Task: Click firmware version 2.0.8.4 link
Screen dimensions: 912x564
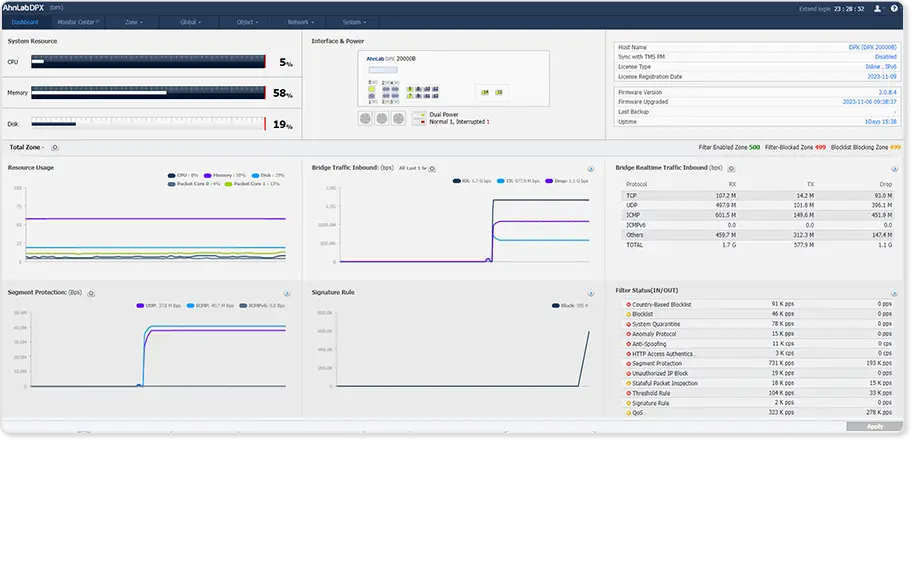Action: coord(887,92)
